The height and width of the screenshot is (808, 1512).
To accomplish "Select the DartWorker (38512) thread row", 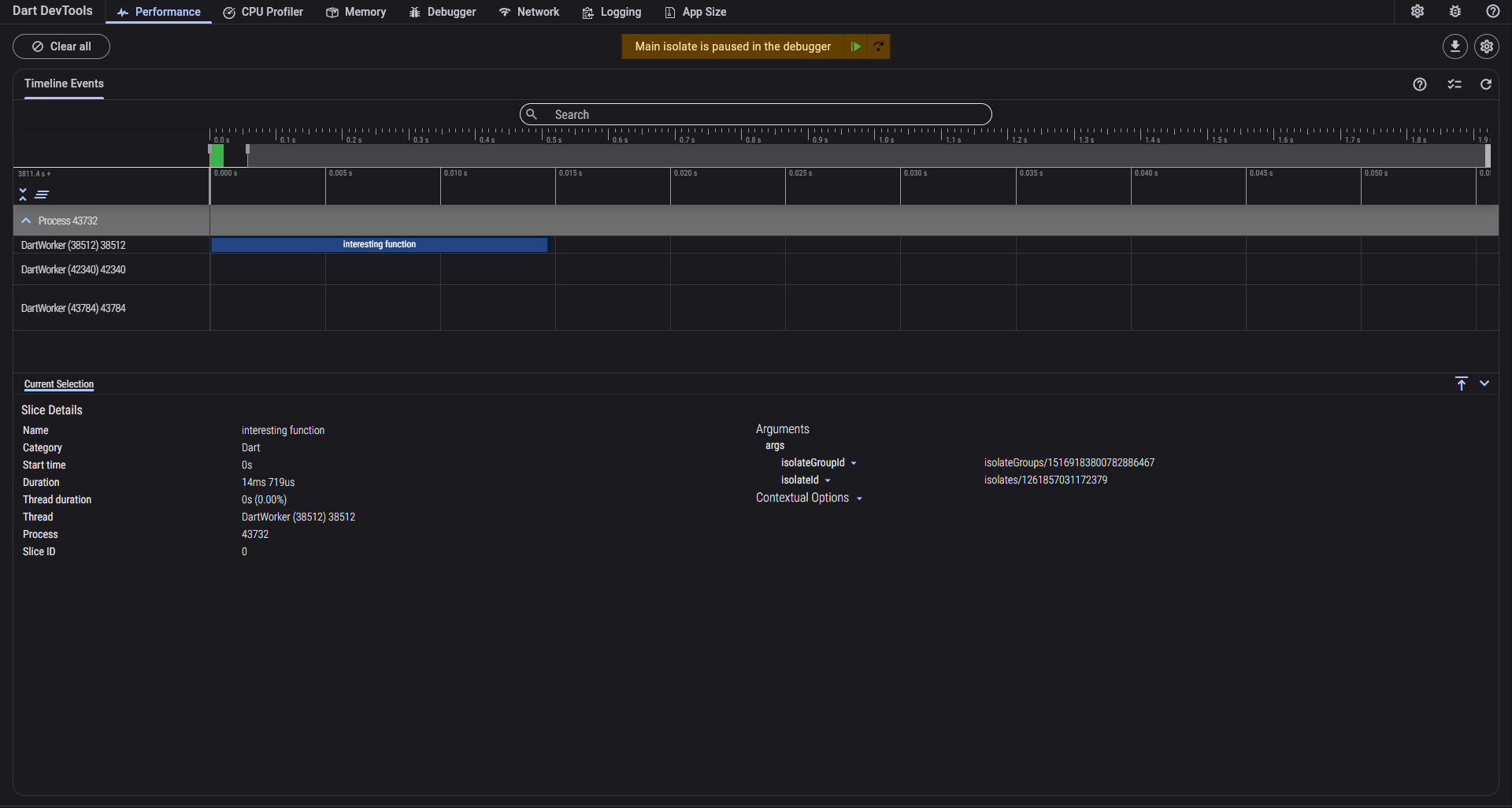I will 73,245.
